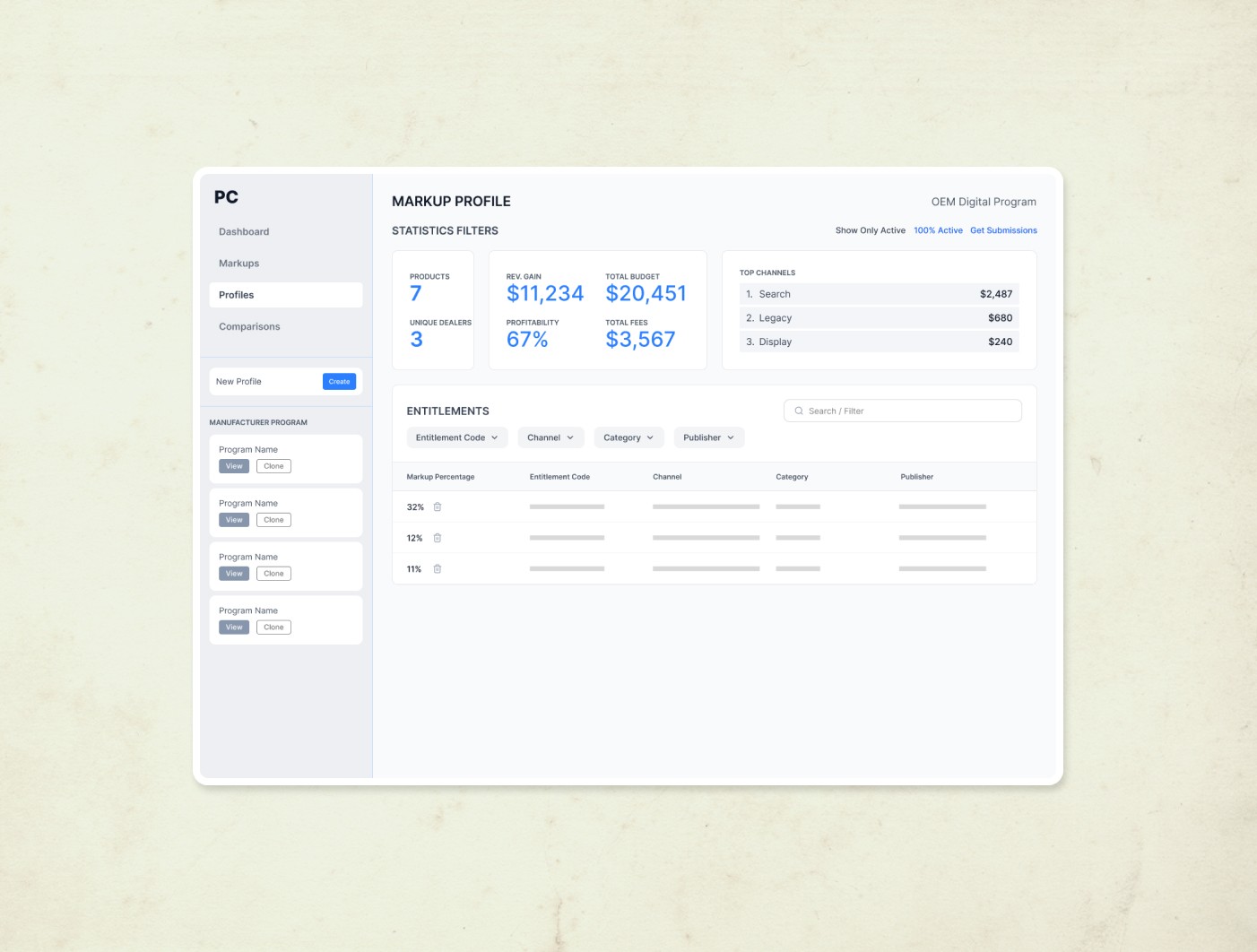Screen dimensions: 1257x952
Task: Go to Dashboard in the sidebar
Action: (x=244, y=231)
